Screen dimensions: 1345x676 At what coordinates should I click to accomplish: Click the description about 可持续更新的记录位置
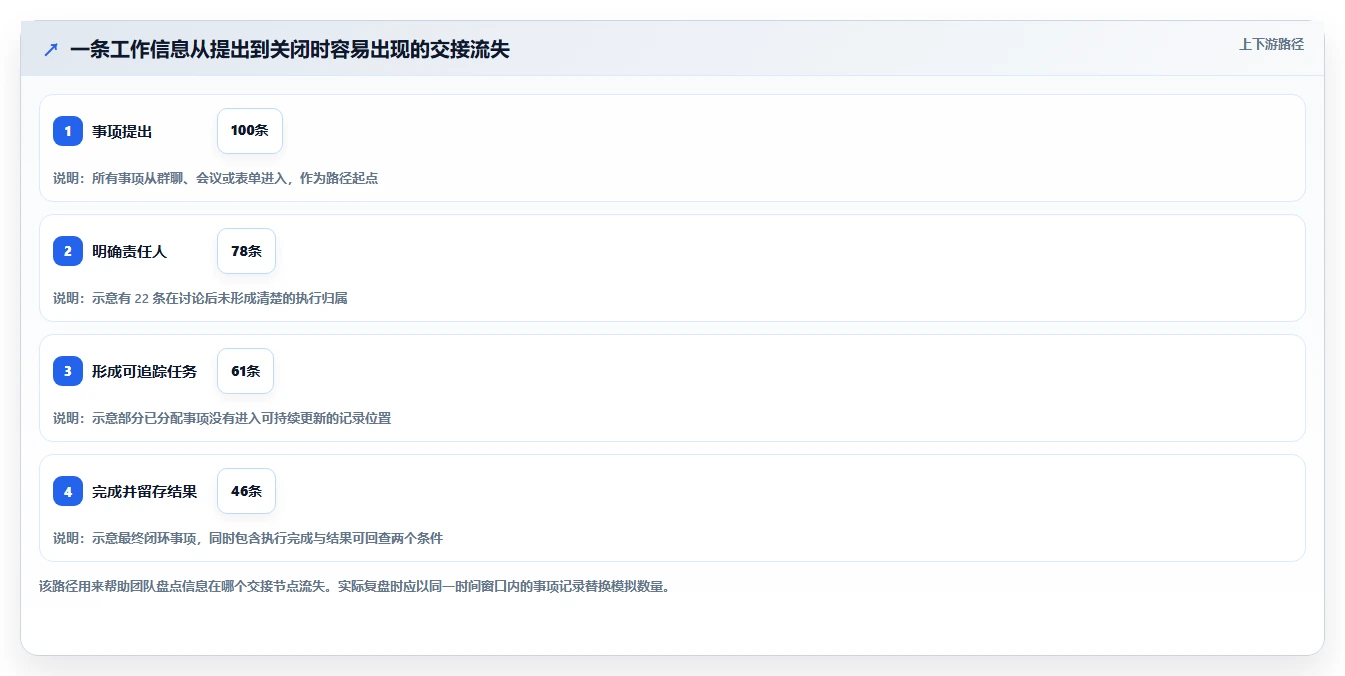(x=222, y=418)
